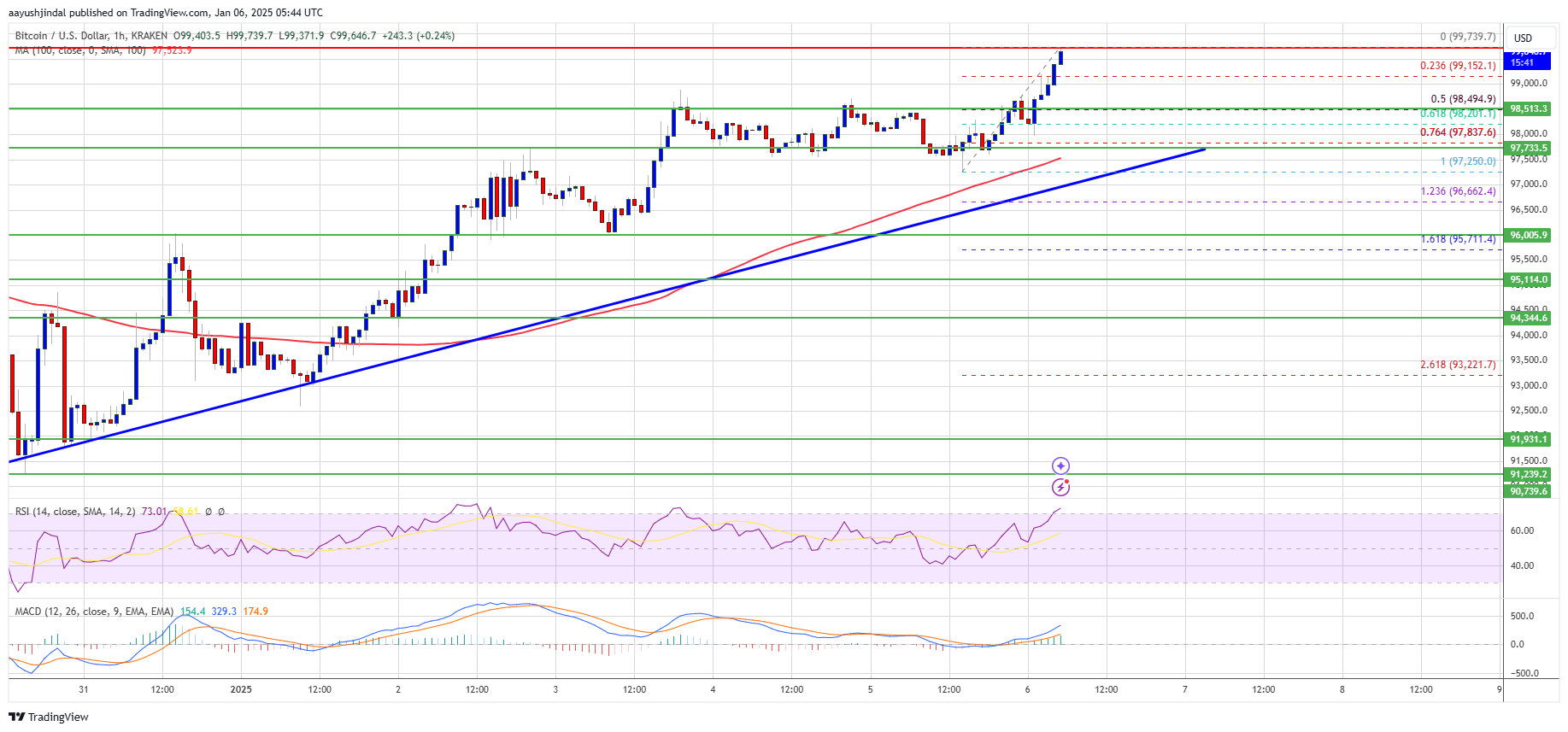This screenshot has height=732, width=1568.
Task: Open the upper purple event marker icon
Action: [1060, 466]
